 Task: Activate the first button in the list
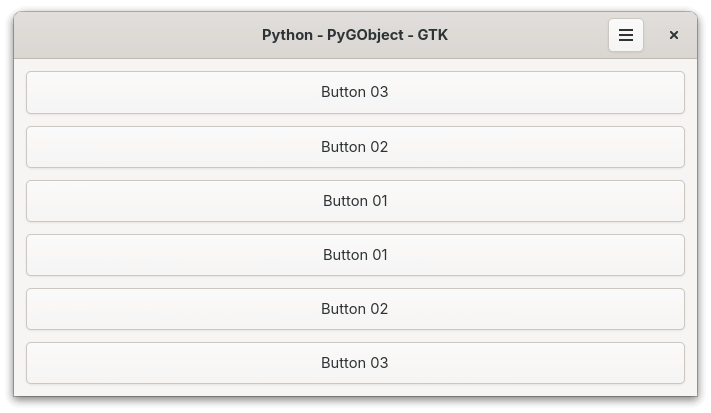pyautogui.click(x=355, y=92)
